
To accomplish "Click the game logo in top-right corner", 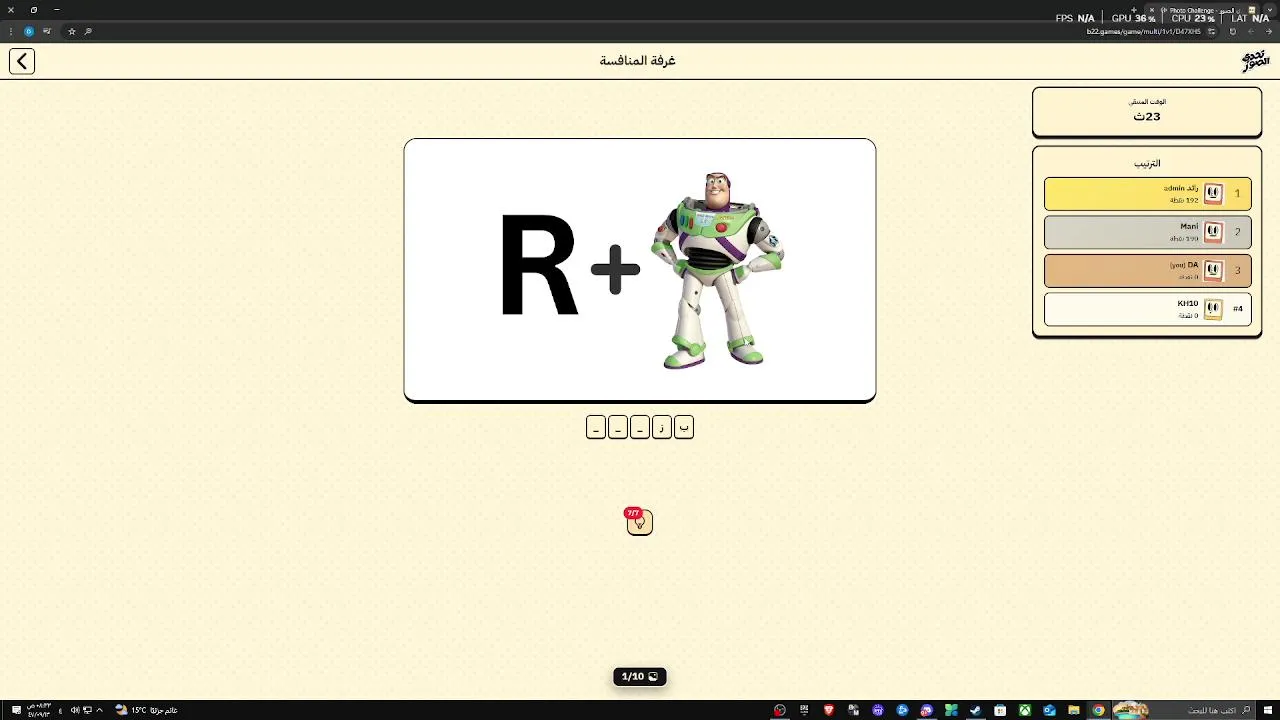I will pos(1255,61).
